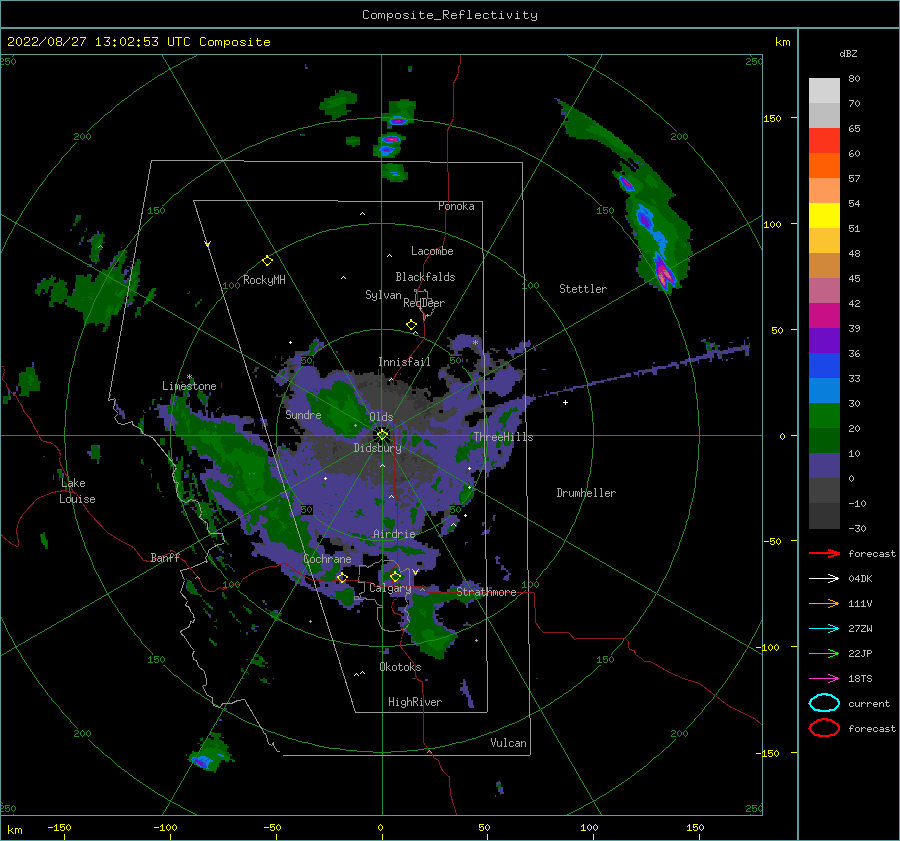Click the ThreeHills label
This screenshot has height=841, width=900.
[503, 437]
